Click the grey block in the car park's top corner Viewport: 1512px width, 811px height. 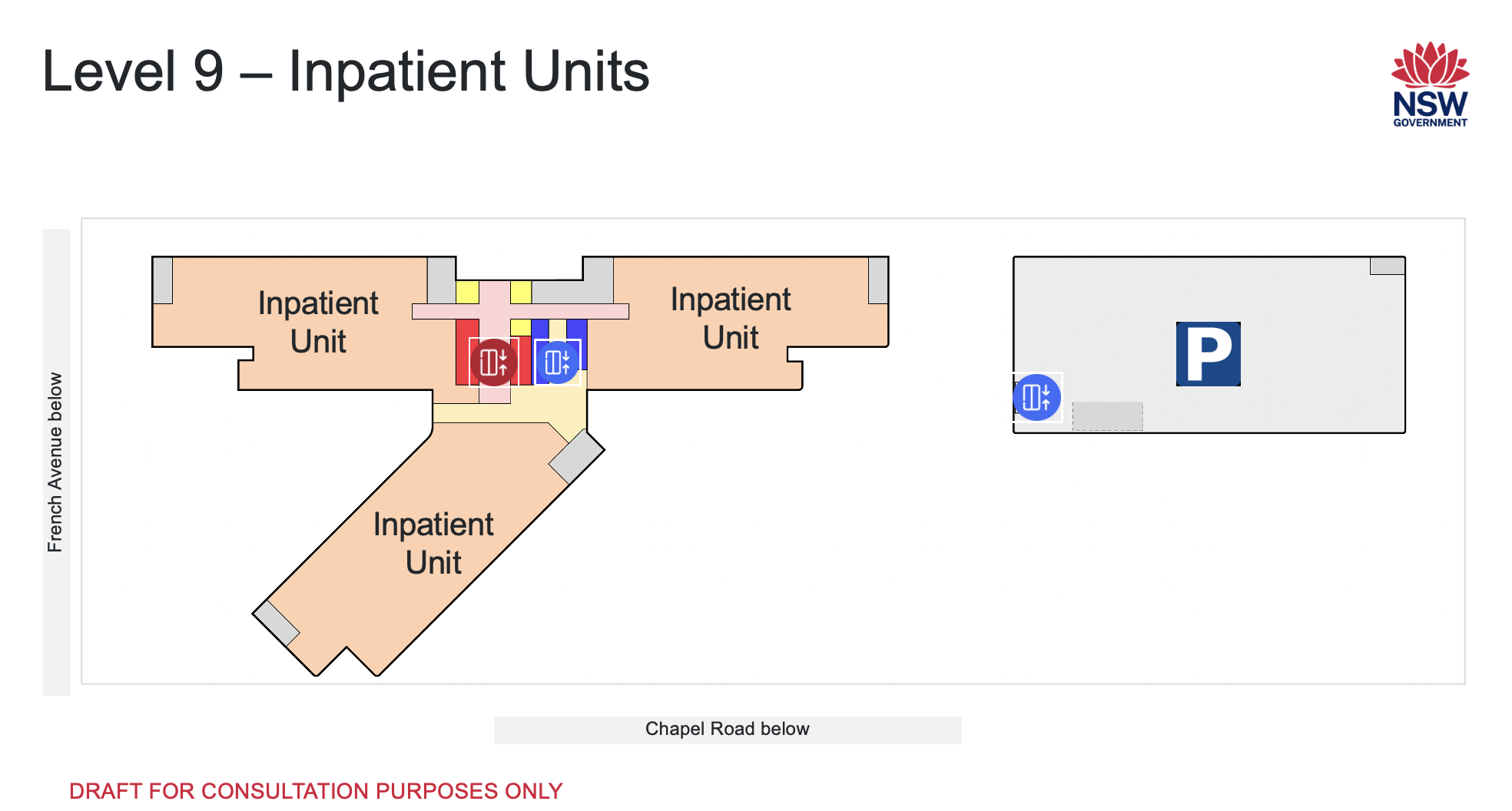pos(1387,266)
